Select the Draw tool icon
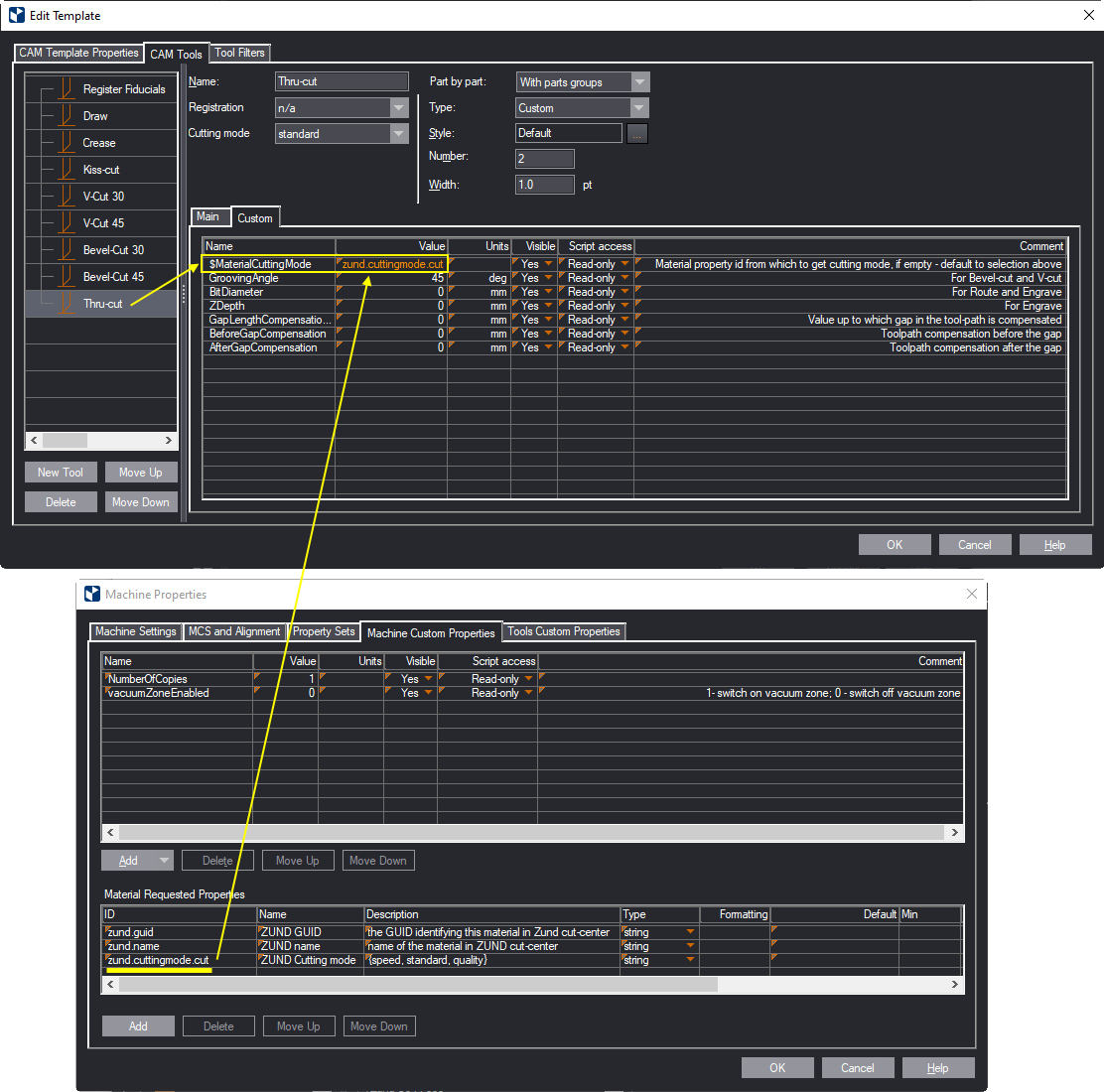 pos(67,116)
